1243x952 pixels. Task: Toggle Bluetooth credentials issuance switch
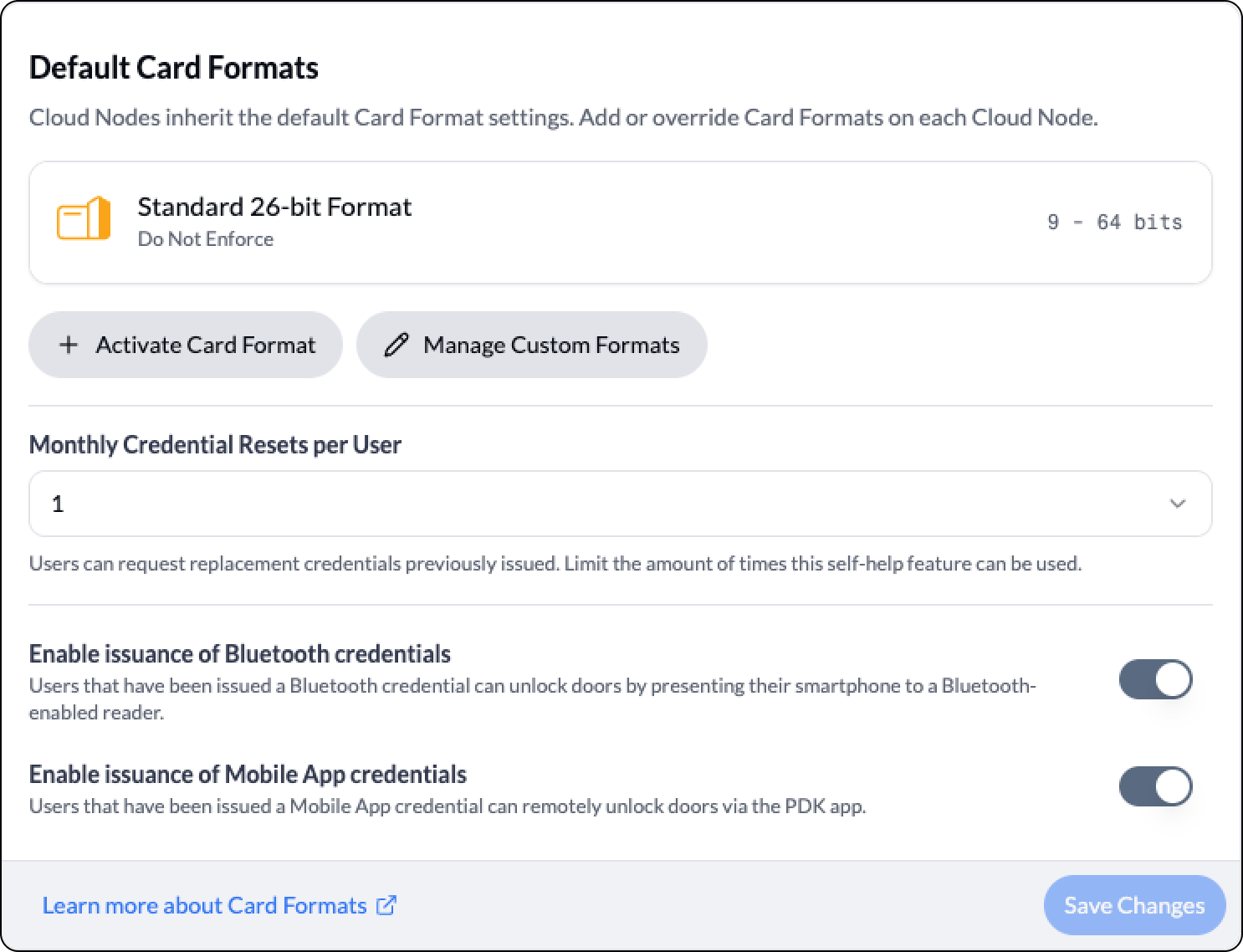click(1156, 679)
